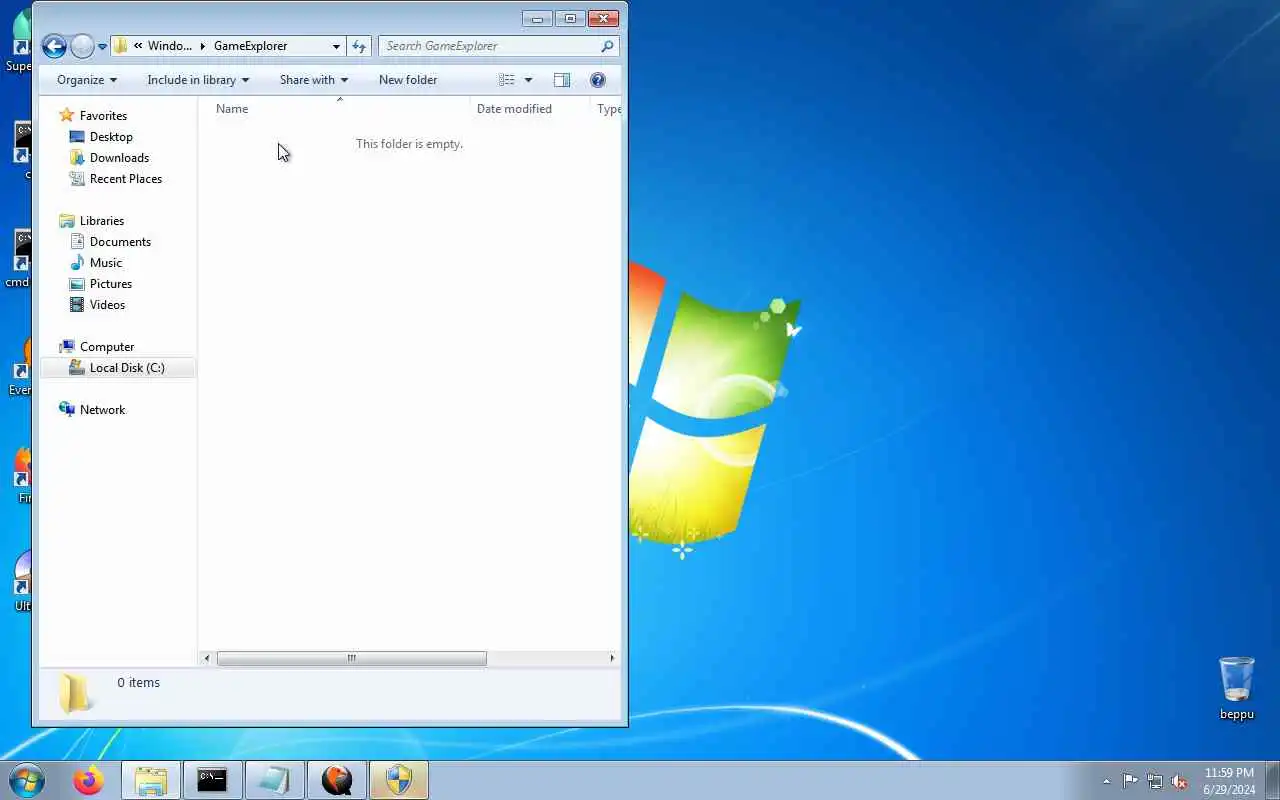Select Computer in navigation pane

[x=107, y=347]
